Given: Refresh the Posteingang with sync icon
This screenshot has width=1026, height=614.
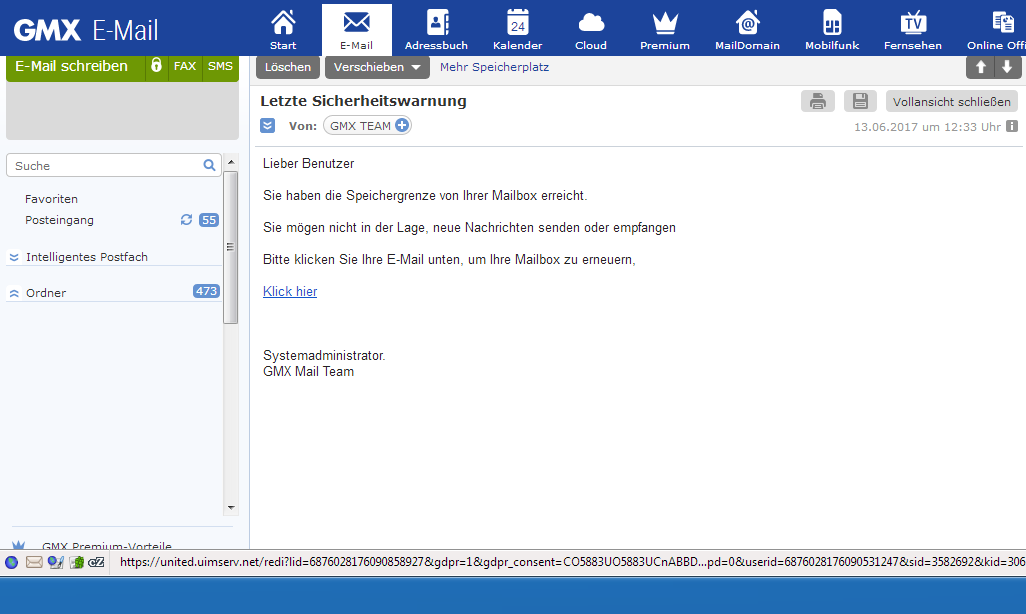Looking at the screenshot, I should (x=186, y=220).
